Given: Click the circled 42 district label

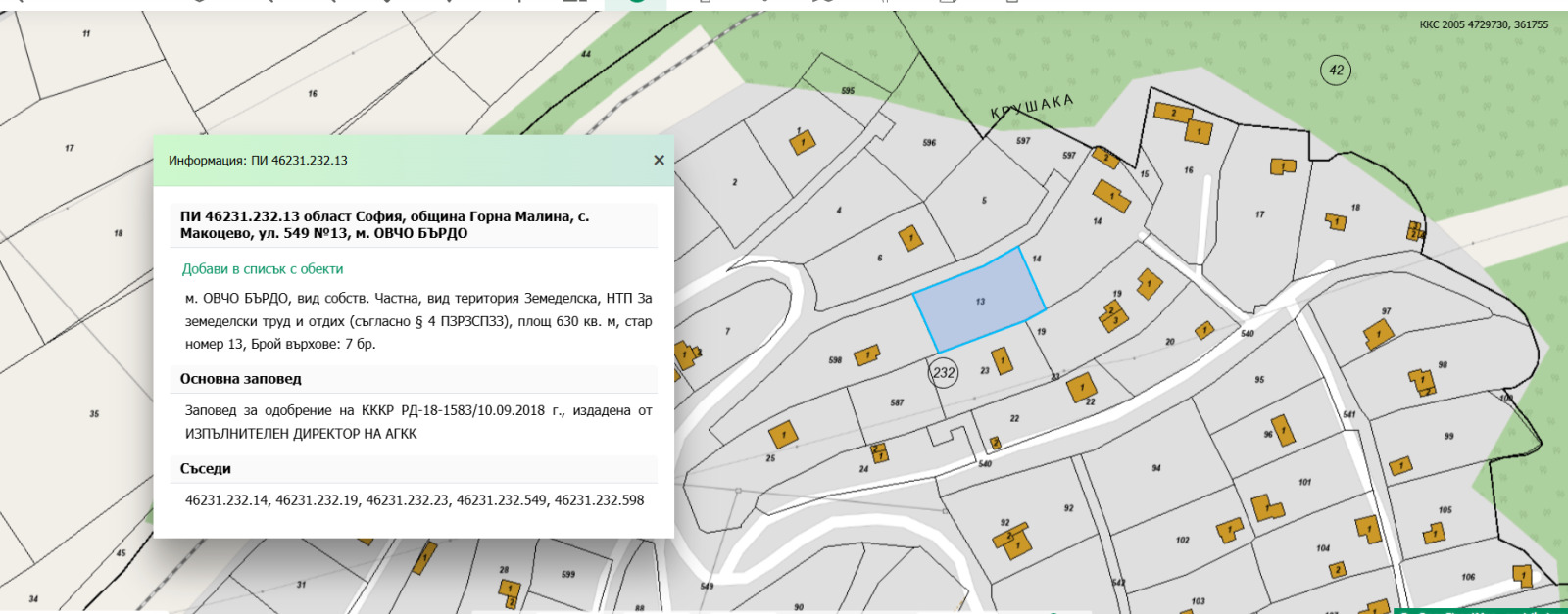Looking at the screenshot, I should (x=1336, y=70).
